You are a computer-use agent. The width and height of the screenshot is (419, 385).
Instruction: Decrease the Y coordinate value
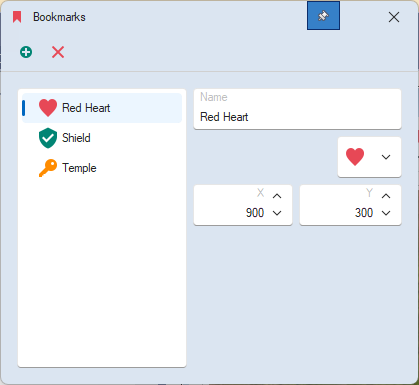(386, 213)
